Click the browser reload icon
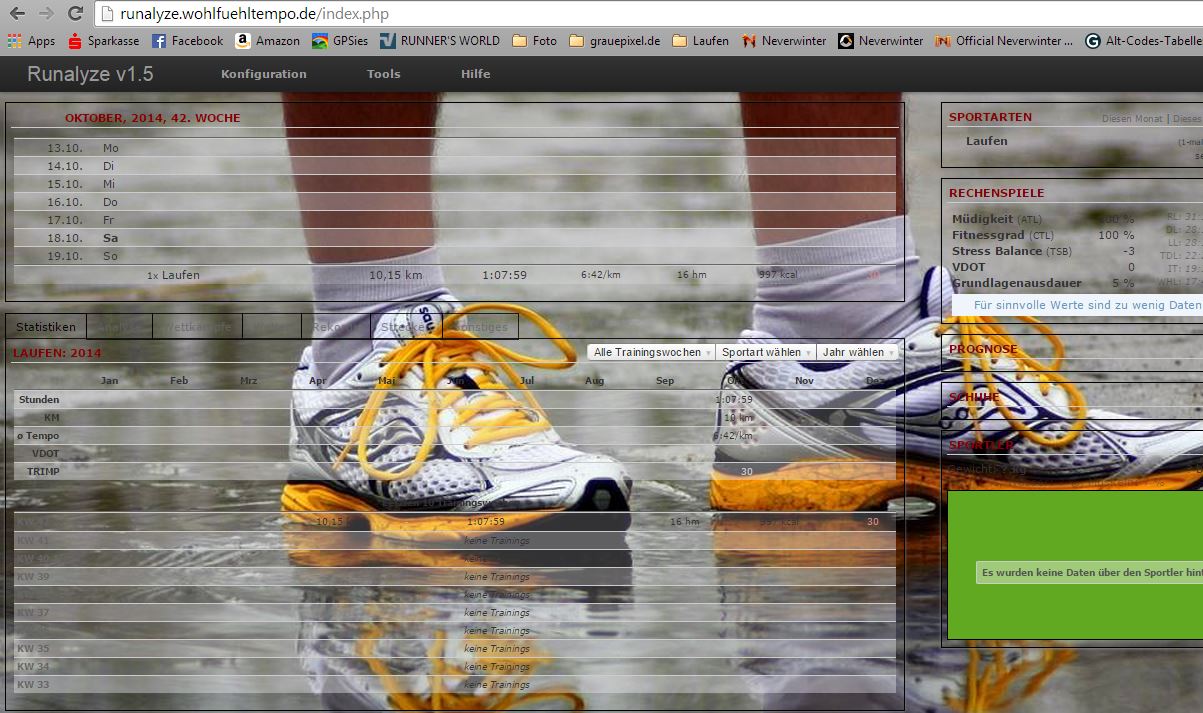Viewport: 1203px width, 713px height. (x=75, y=14)
